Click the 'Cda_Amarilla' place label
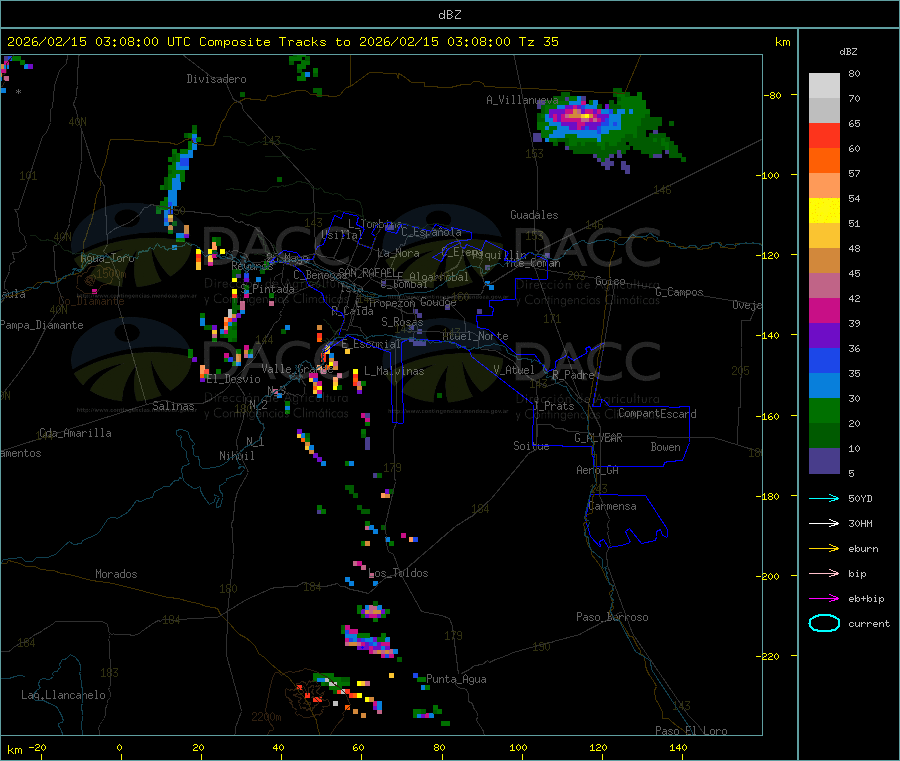This screenshot has height=761, width=900. click(75, 433)
